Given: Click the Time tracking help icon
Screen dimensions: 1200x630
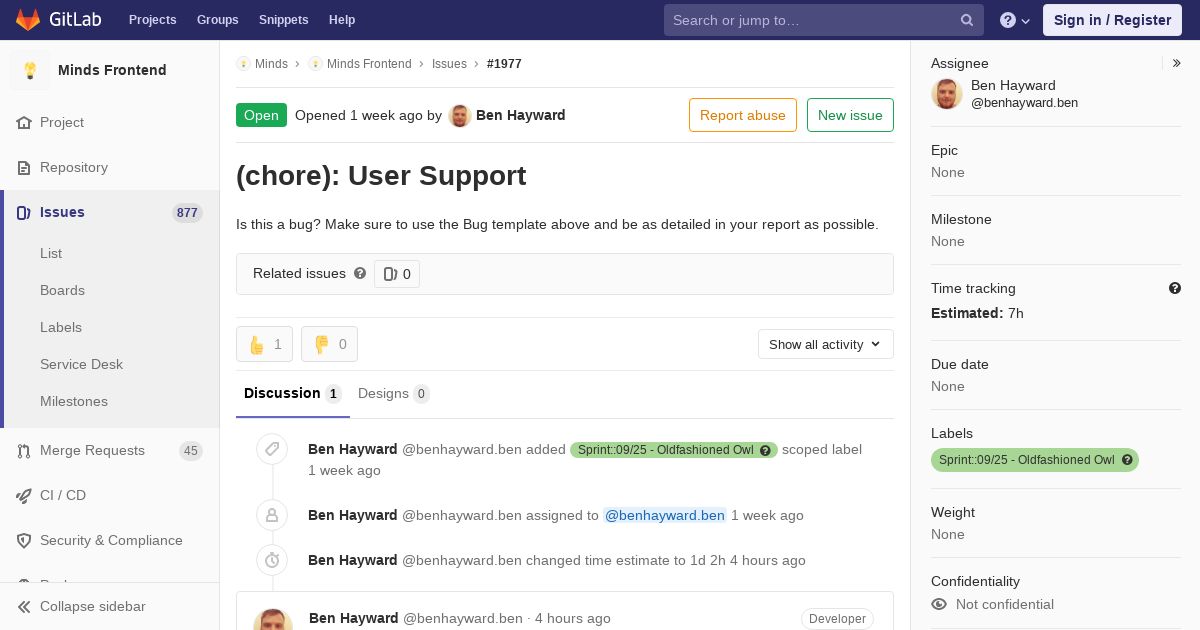Looking at the screenshot, I should point(1175,288).
